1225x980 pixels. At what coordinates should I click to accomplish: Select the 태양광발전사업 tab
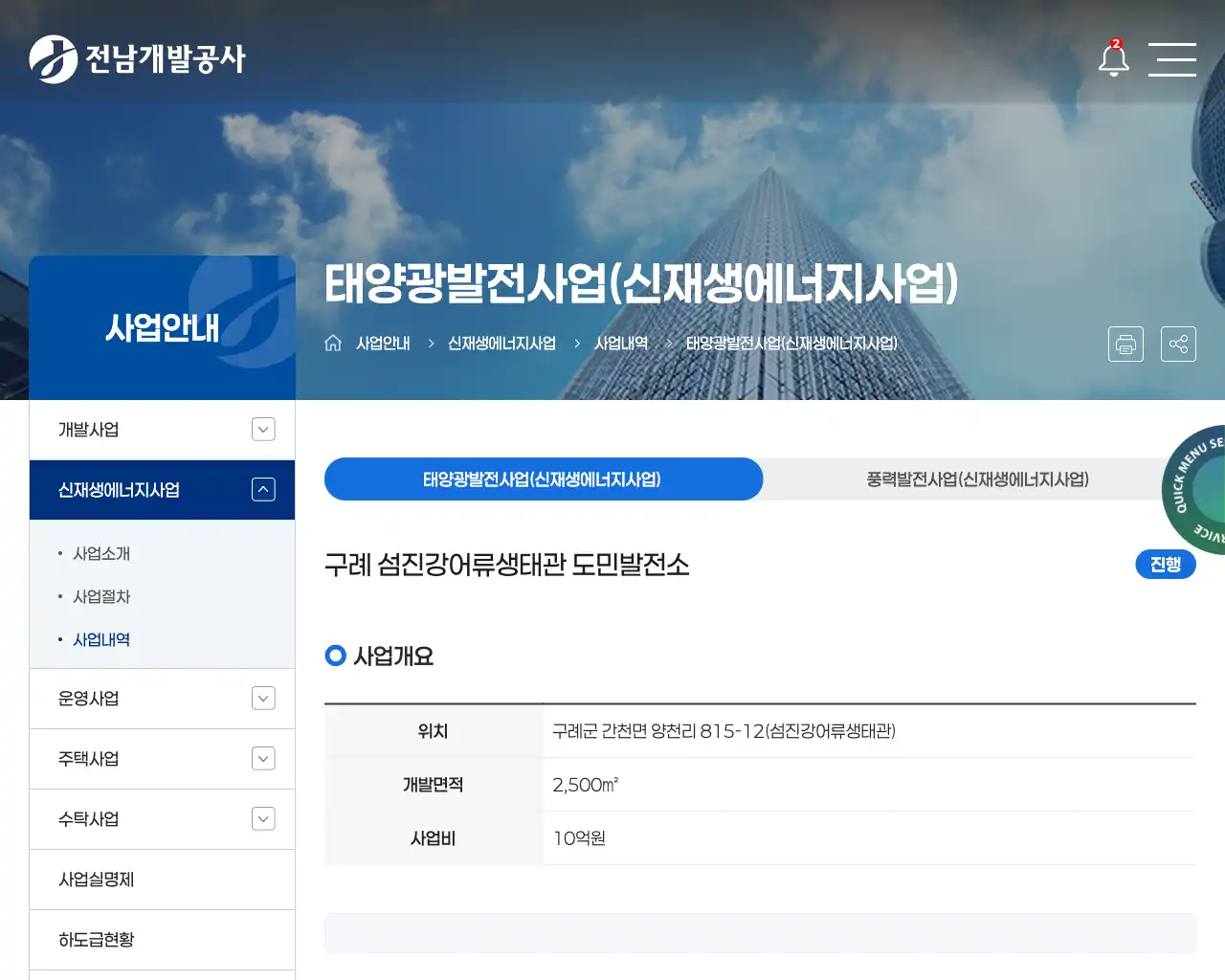(x=543, y=479)
